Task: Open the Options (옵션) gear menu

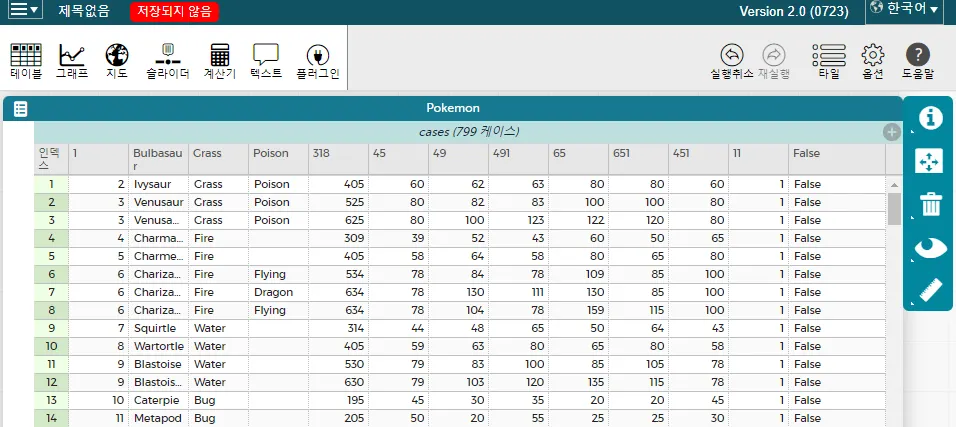Action: click(873, 60)
